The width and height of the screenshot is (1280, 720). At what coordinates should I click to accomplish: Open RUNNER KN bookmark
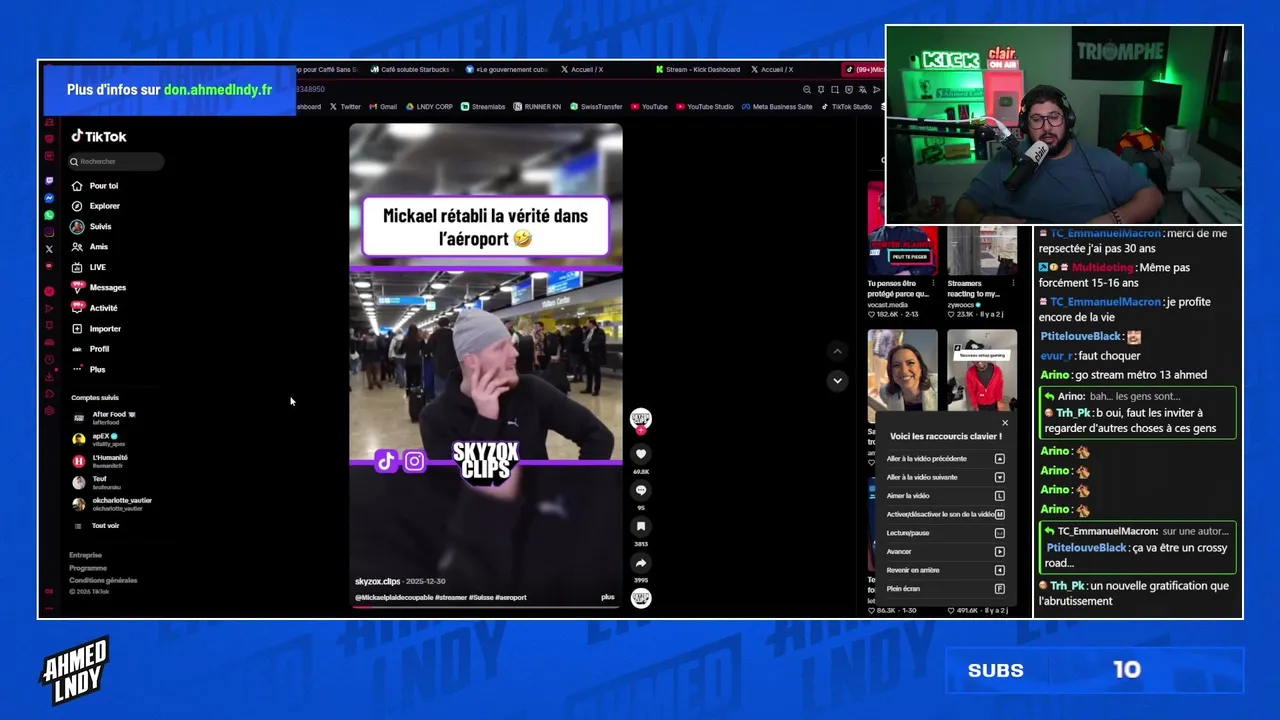coord(537,107)
